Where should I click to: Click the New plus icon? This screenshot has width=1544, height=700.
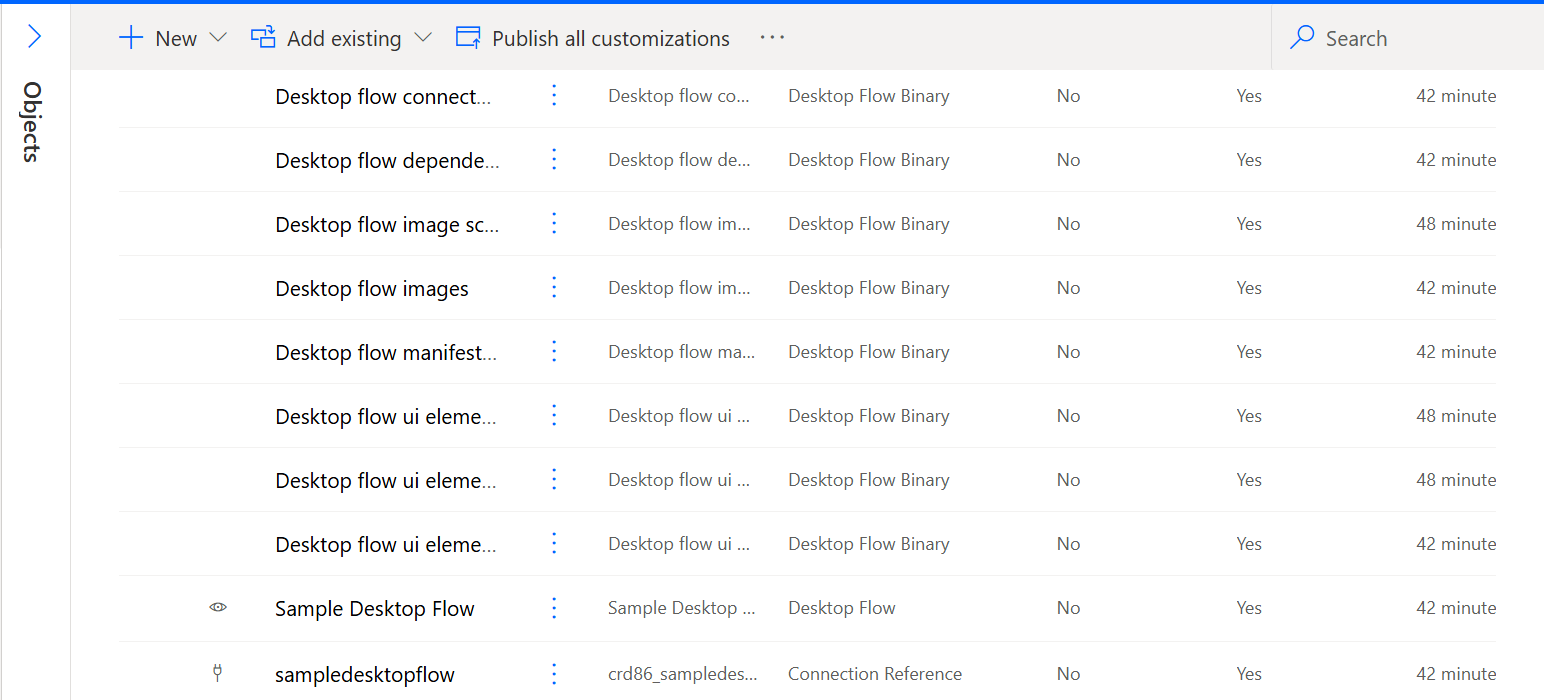pyautogui.click(x=131, y=37)
